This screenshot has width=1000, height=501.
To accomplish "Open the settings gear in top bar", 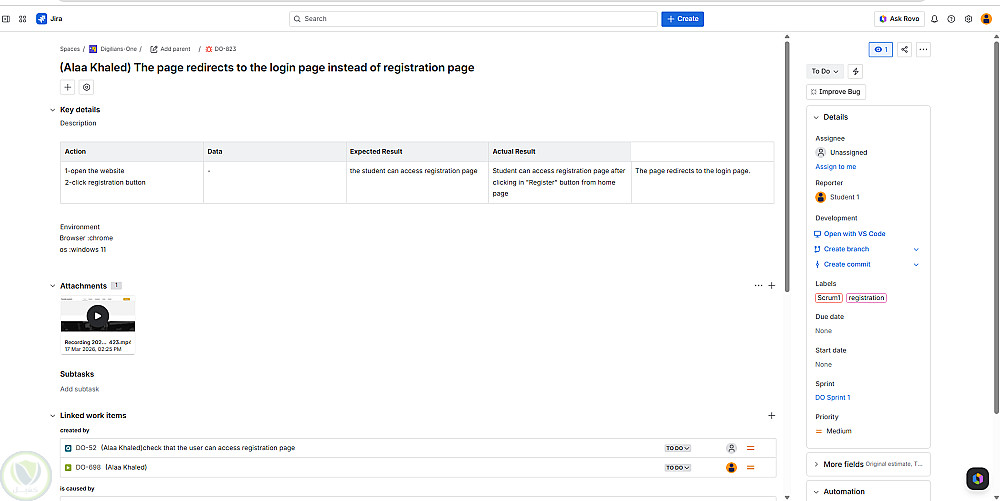I will [x=968, y=19].
